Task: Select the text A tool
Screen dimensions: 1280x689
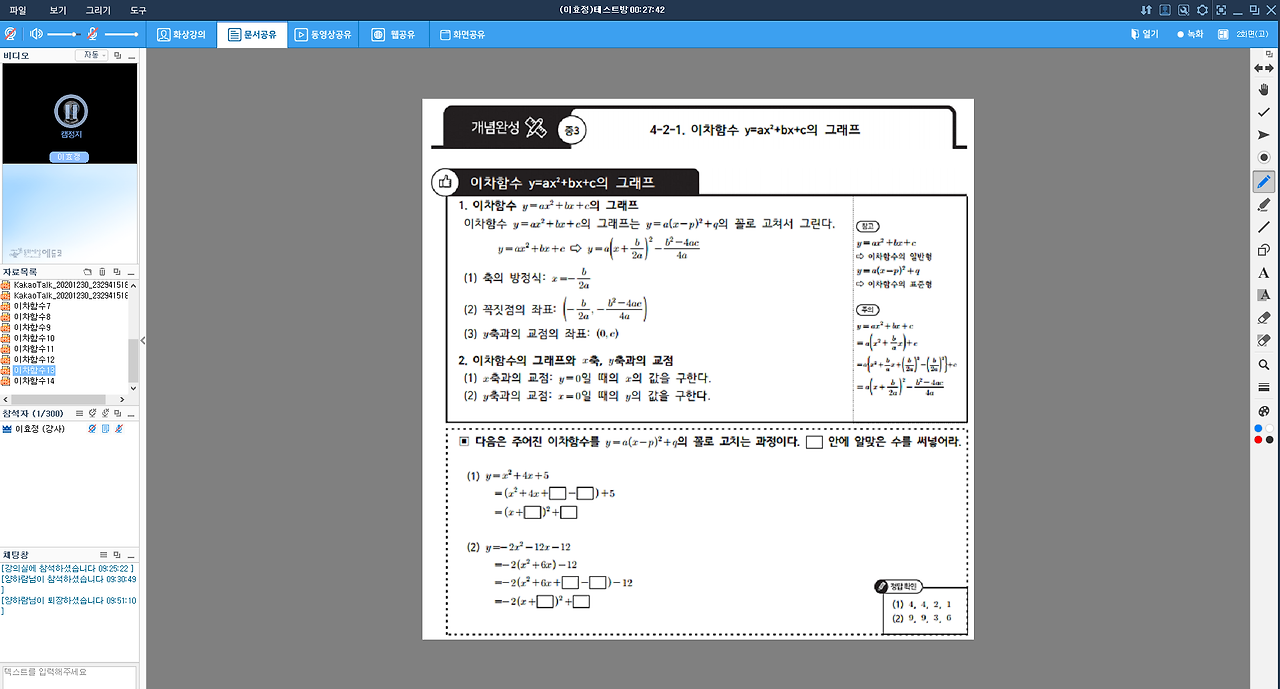Action: (x=1264, y=273)
